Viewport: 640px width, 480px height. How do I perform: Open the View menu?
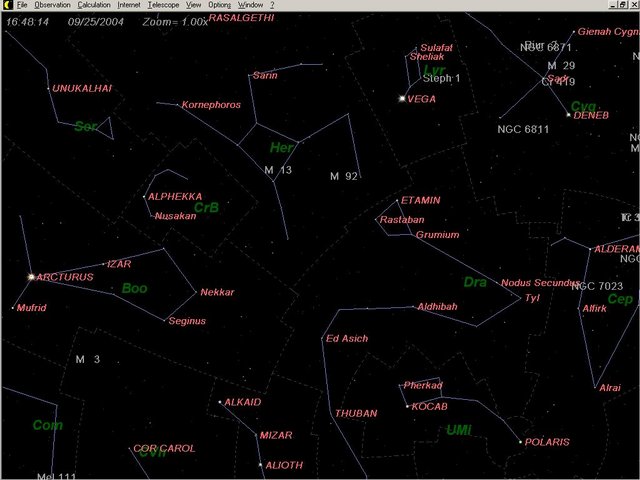click(194, 5)
